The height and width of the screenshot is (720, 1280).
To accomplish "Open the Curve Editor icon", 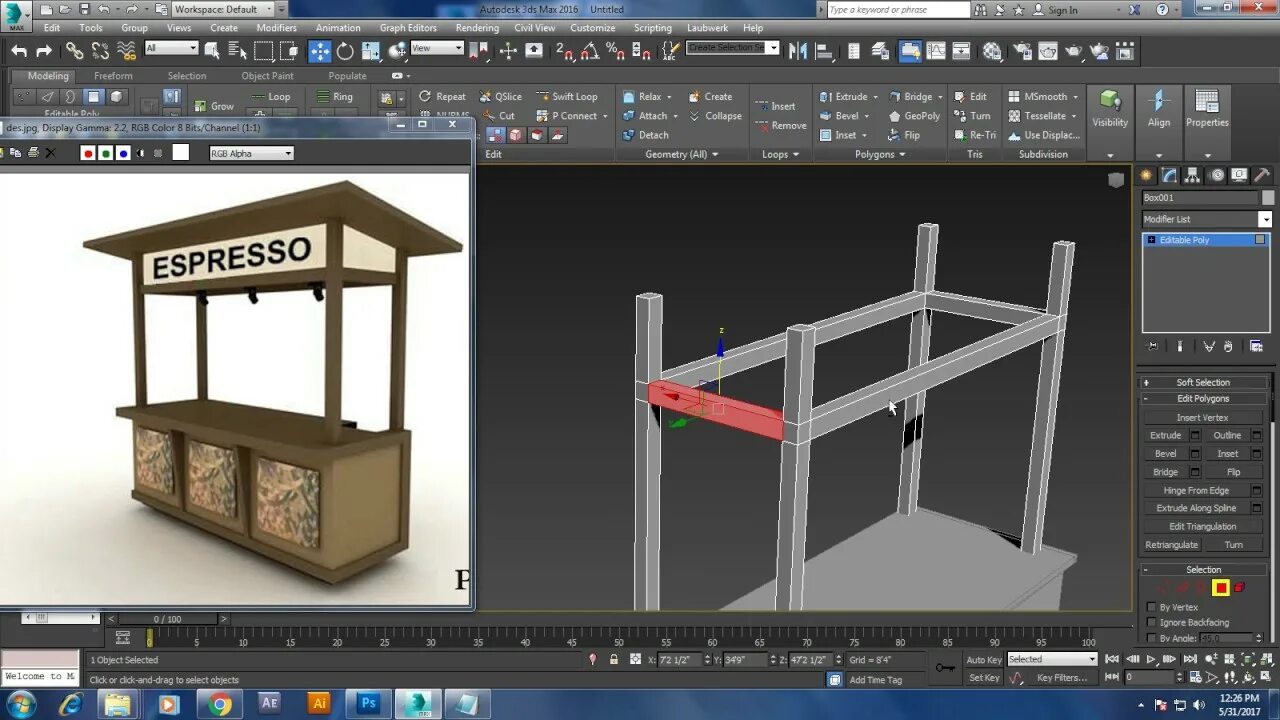I will (934, 51).
